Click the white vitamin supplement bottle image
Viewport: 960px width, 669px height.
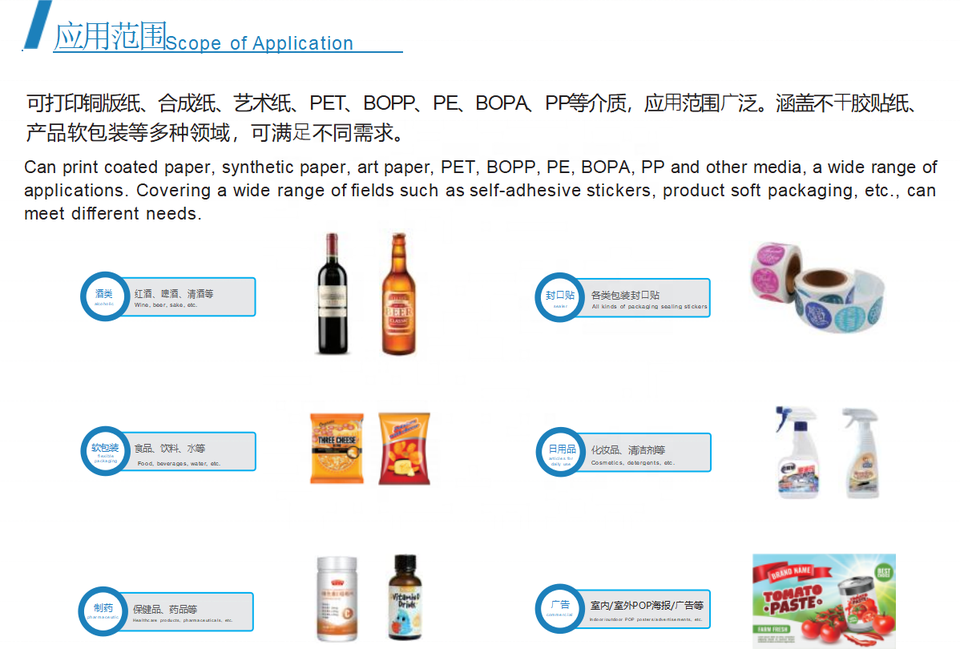coord(337,599)
